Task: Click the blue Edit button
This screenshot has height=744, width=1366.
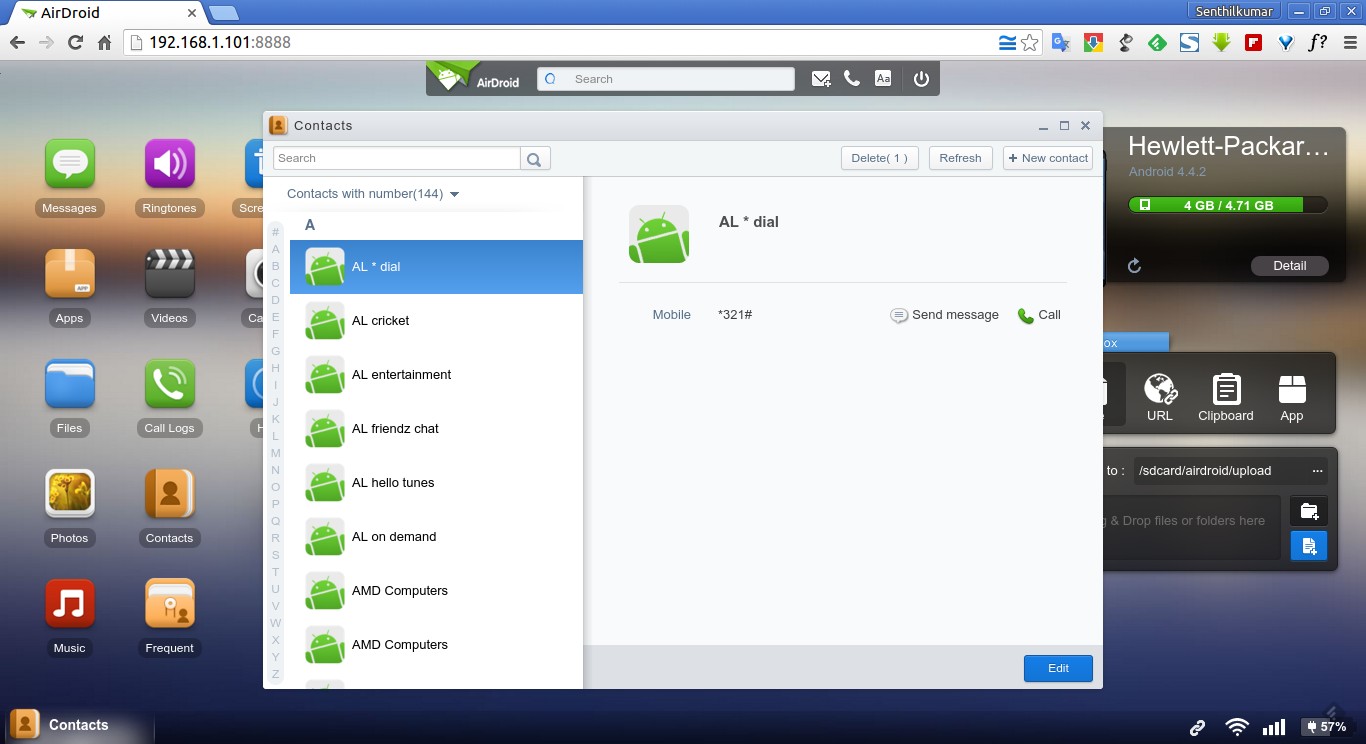Action: [1058, 668]
